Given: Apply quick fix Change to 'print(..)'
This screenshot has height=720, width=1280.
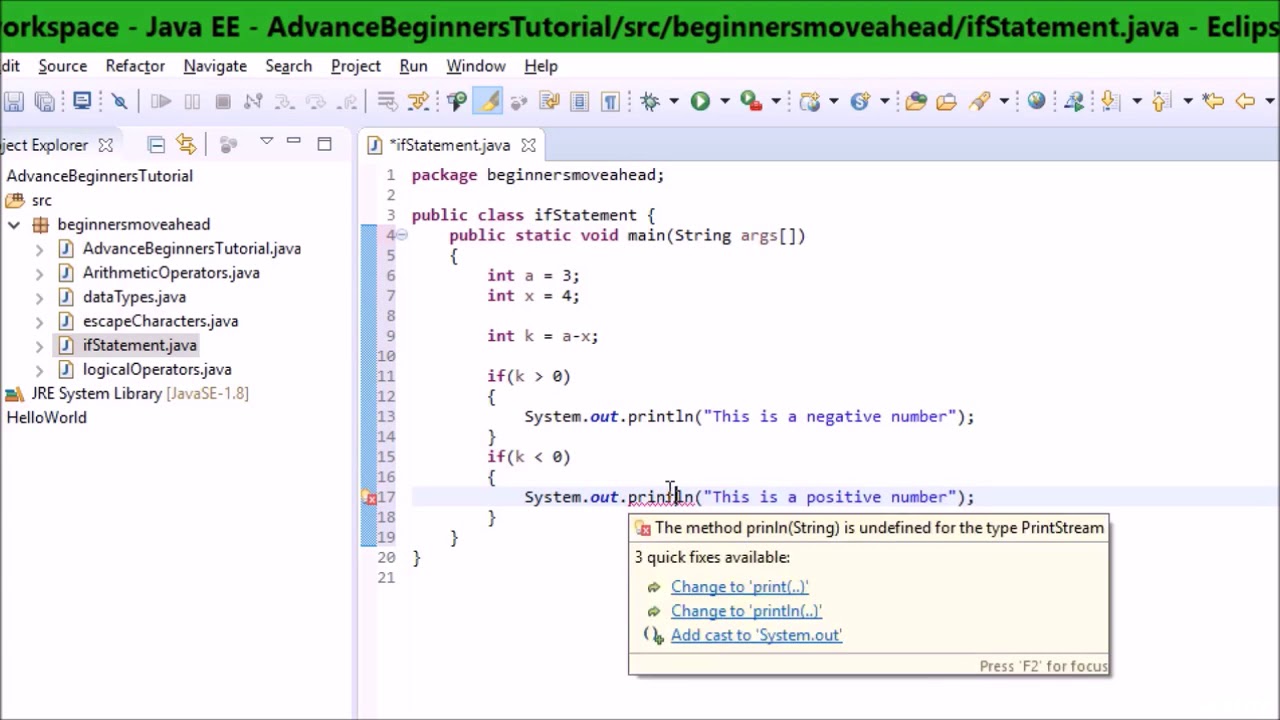Looking at the screenshot, I should [739, 587].
